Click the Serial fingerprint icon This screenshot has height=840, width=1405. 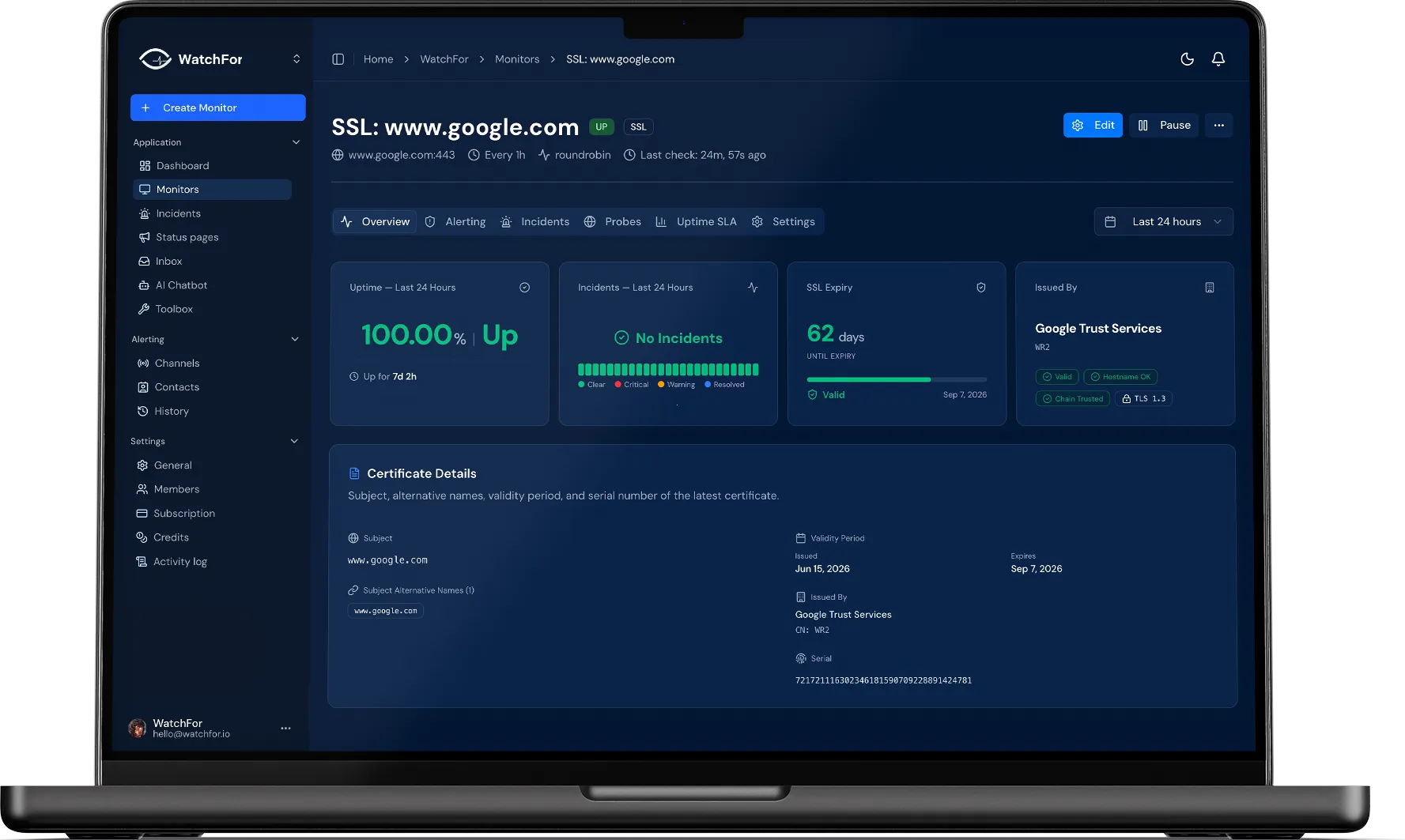point(800,658)
